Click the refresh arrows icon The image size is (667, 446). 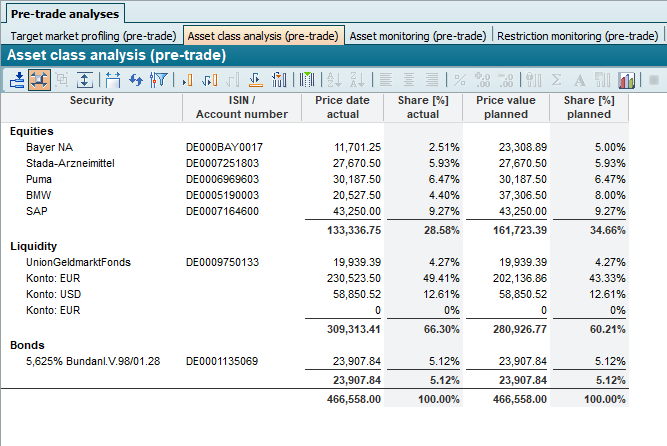coord(137,80)
